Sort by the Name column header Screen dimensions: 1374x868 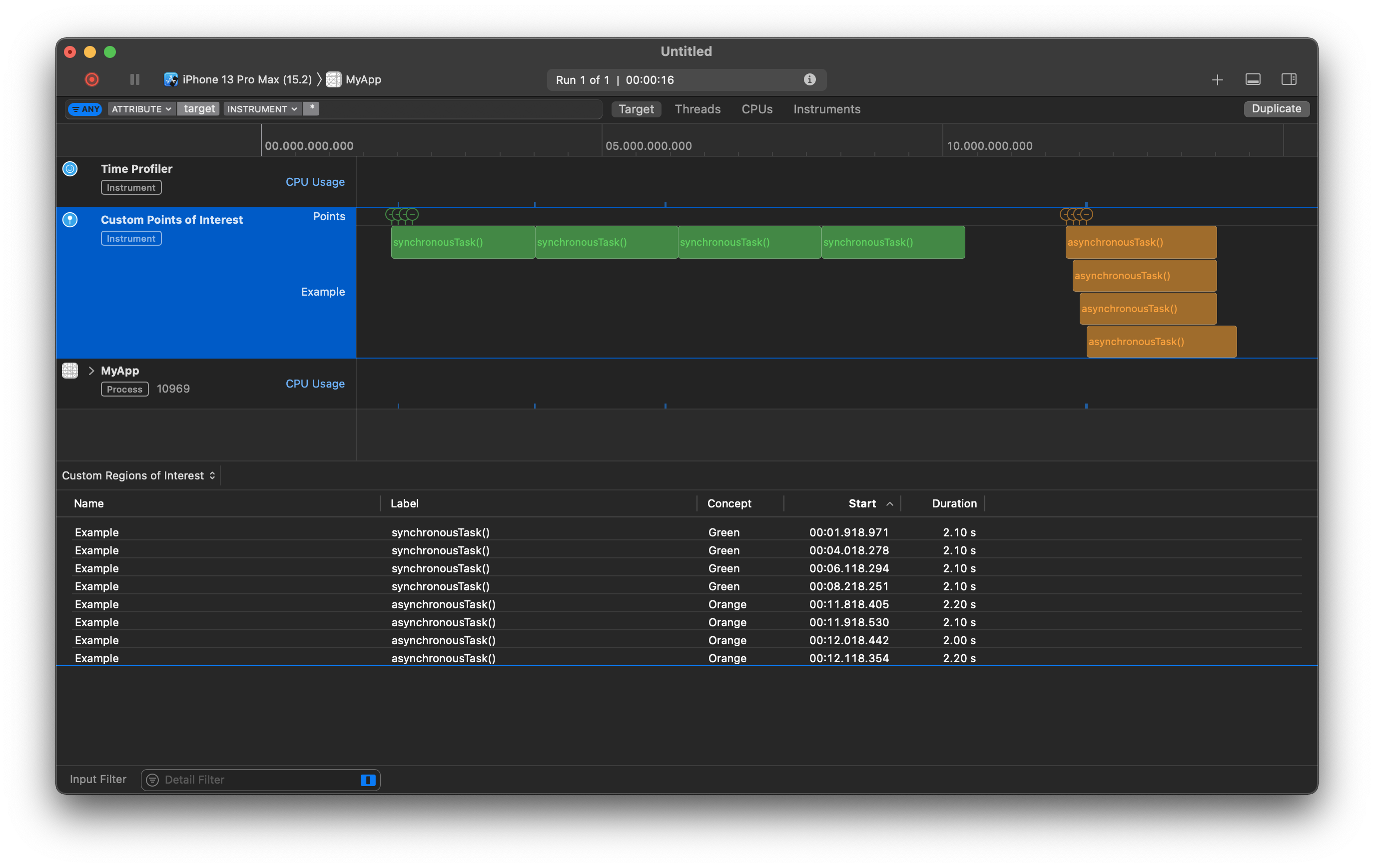pyautogui.click(x=88, y=503)
